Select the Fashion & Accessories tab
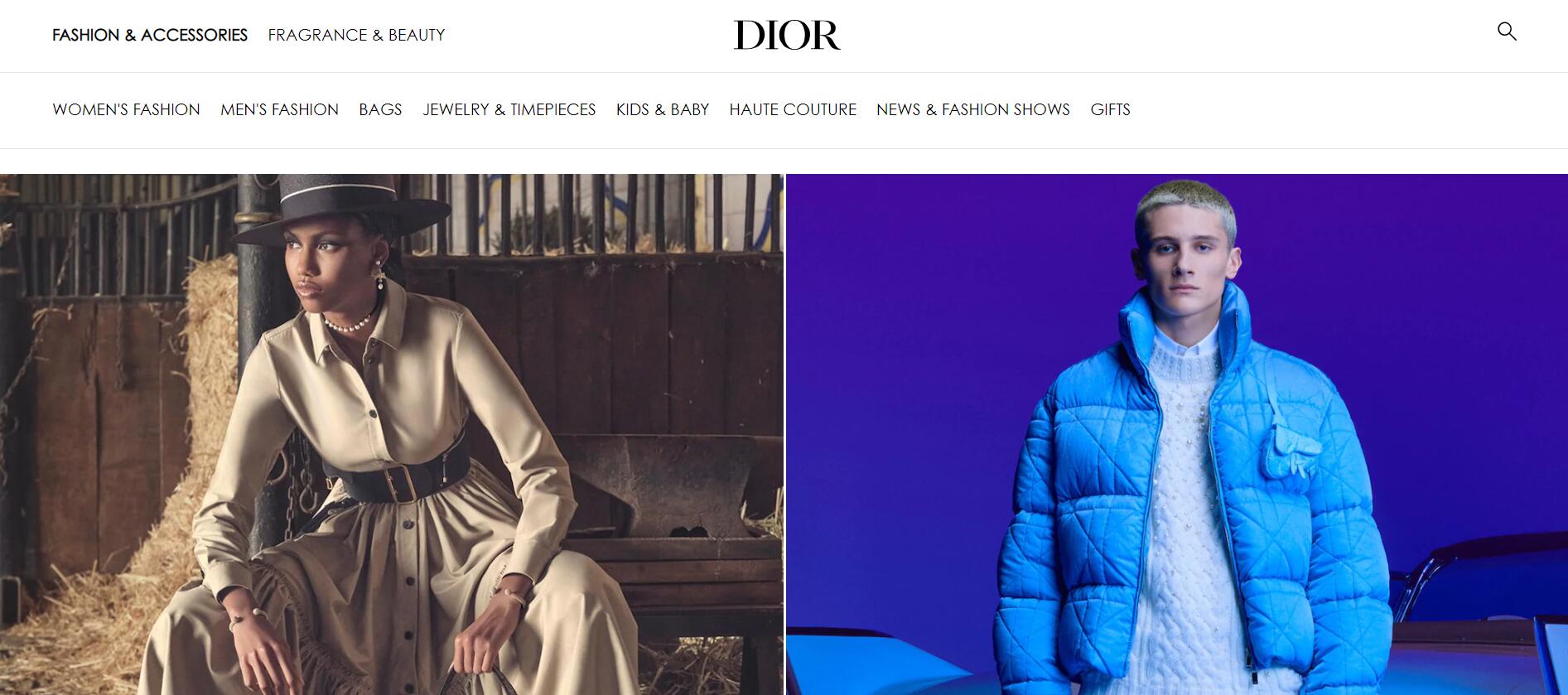 (x=150, y=35)
